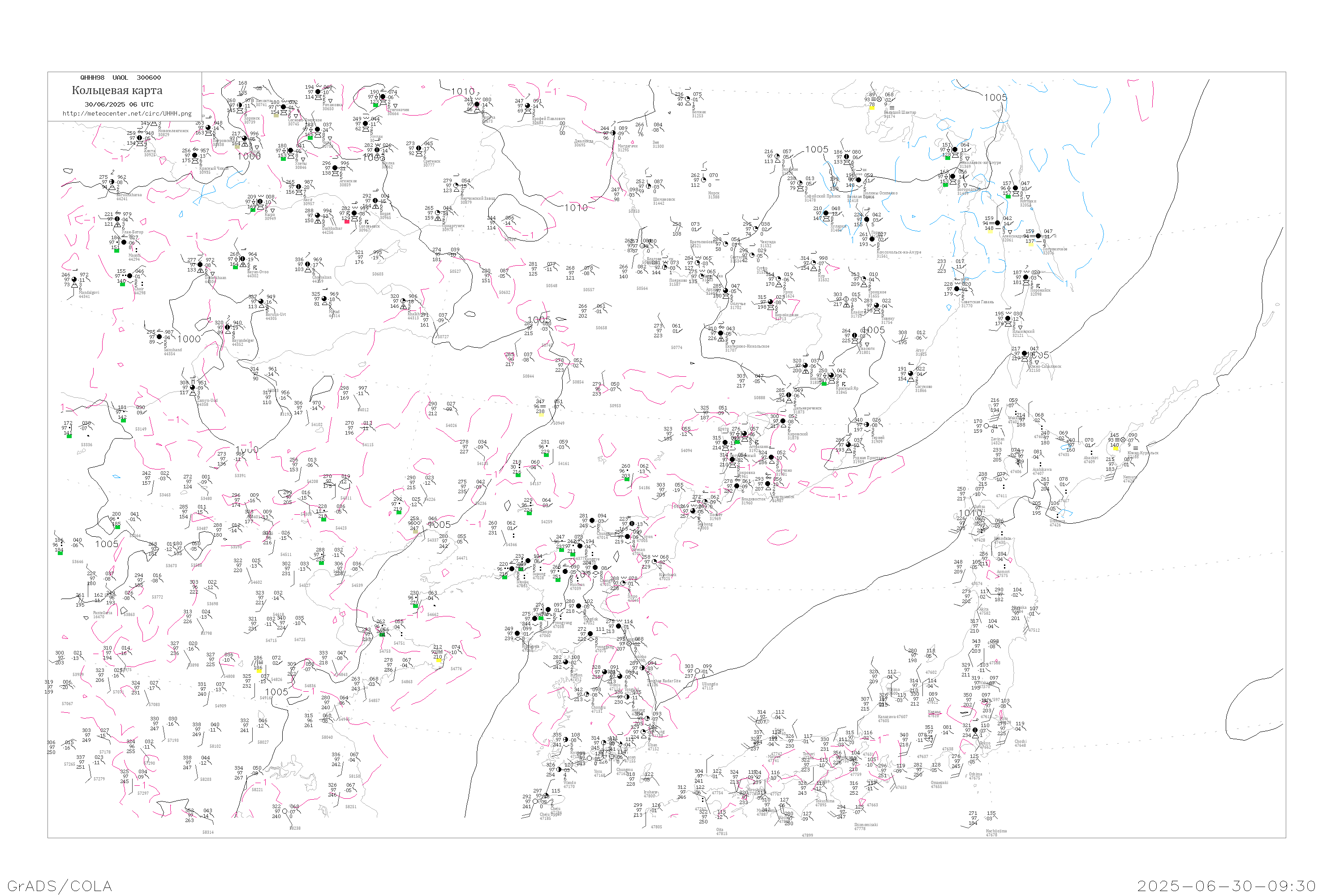Click the Улан-Батор station circle symbol

[x=118, y=219]
